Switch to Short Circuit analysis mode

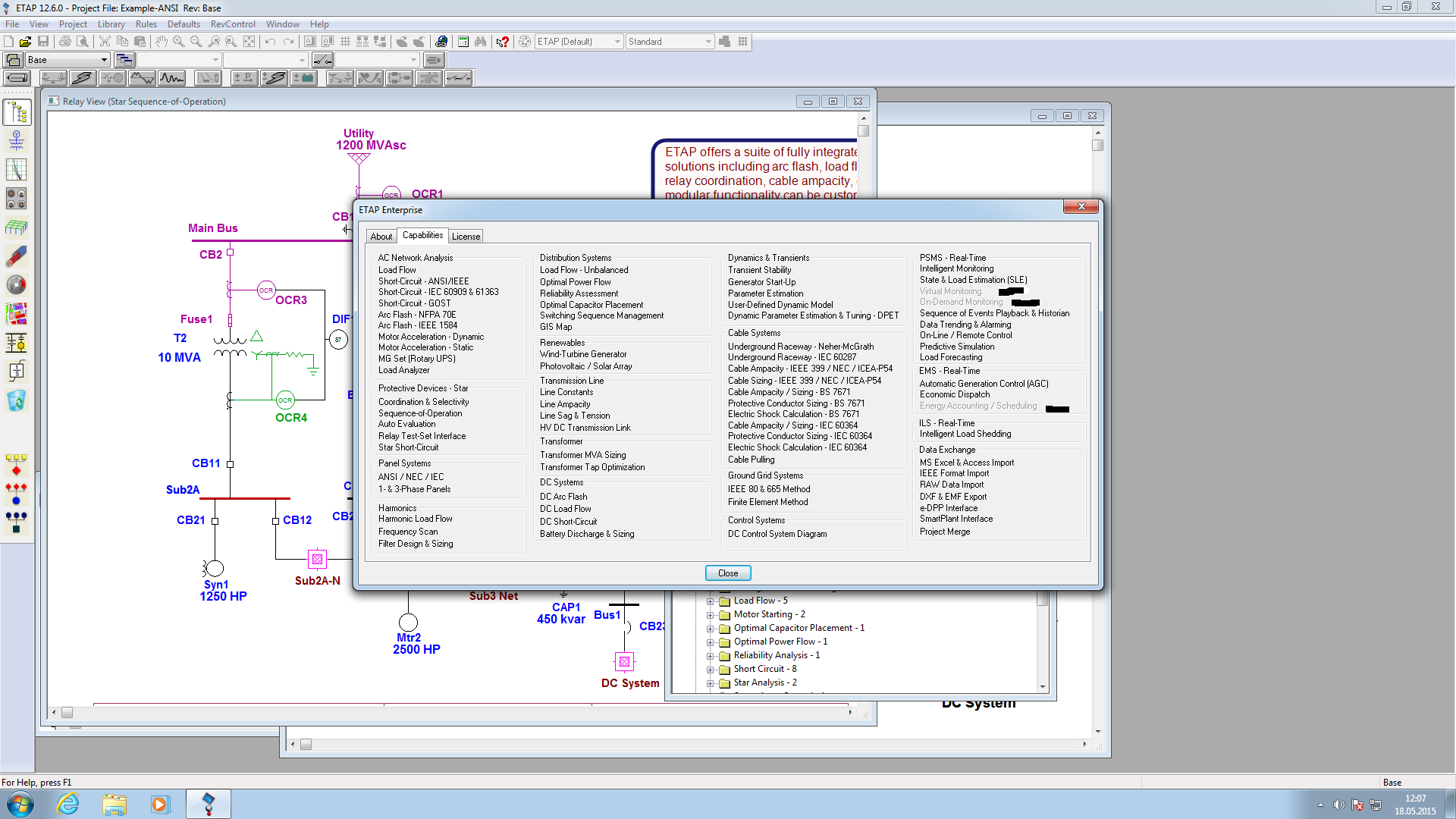click(x=83, y=77)
